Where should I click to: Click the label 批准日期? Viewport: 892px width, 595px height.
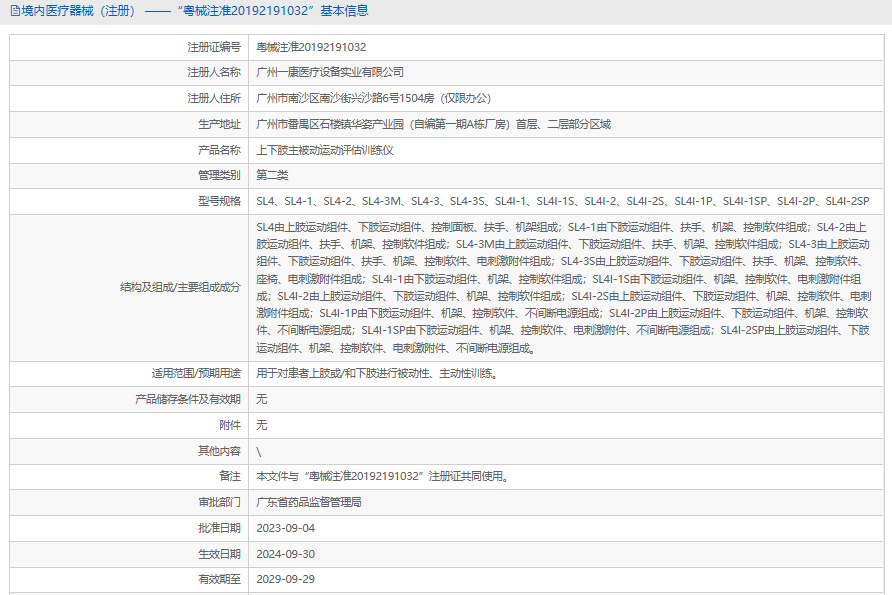click(x=219, y=528)
